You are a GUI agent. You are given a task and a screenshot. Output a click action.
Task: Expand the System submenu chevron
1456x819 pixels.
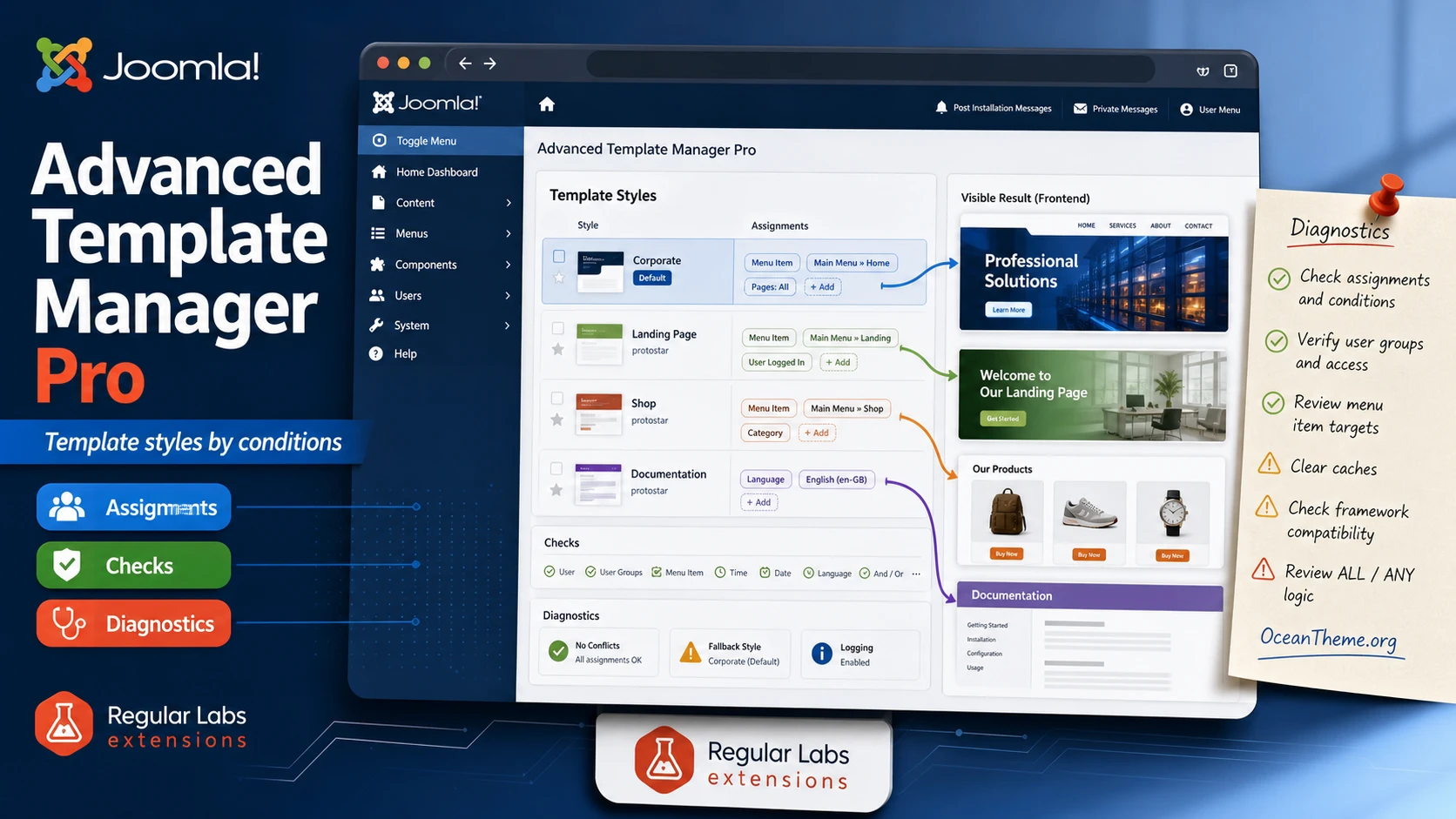coord(508,326)
